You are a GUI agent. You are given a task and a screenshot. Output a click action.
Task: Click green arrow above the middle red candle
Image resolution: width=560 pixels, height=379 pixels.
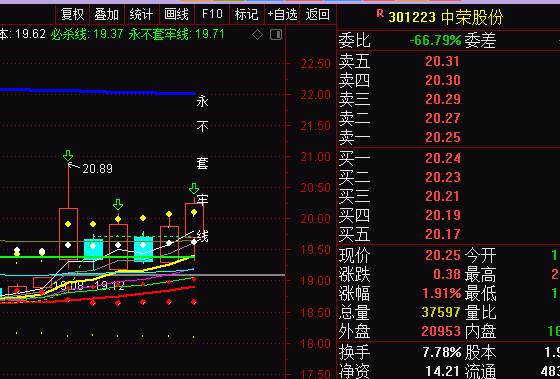[x=118, y=205]
